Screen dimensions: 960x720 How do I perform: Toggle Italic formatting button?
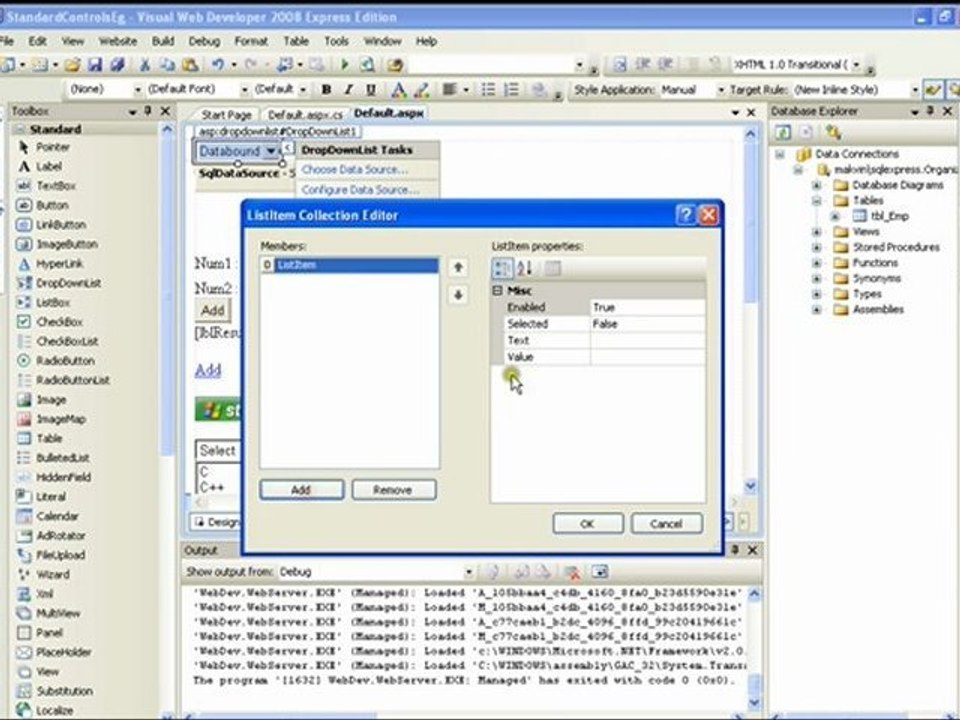tap(348, 89)
